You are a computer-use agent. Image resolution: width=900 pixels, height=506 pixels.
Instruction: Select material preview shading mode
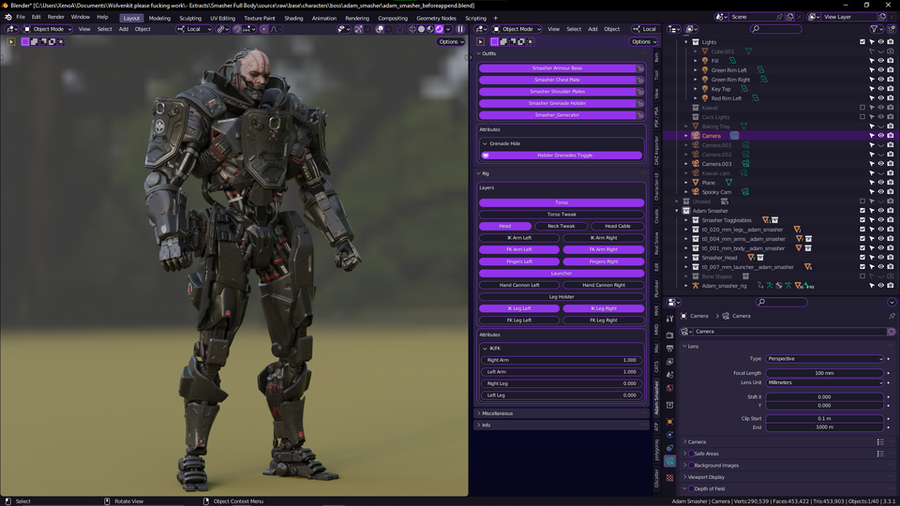click(430, 29)
